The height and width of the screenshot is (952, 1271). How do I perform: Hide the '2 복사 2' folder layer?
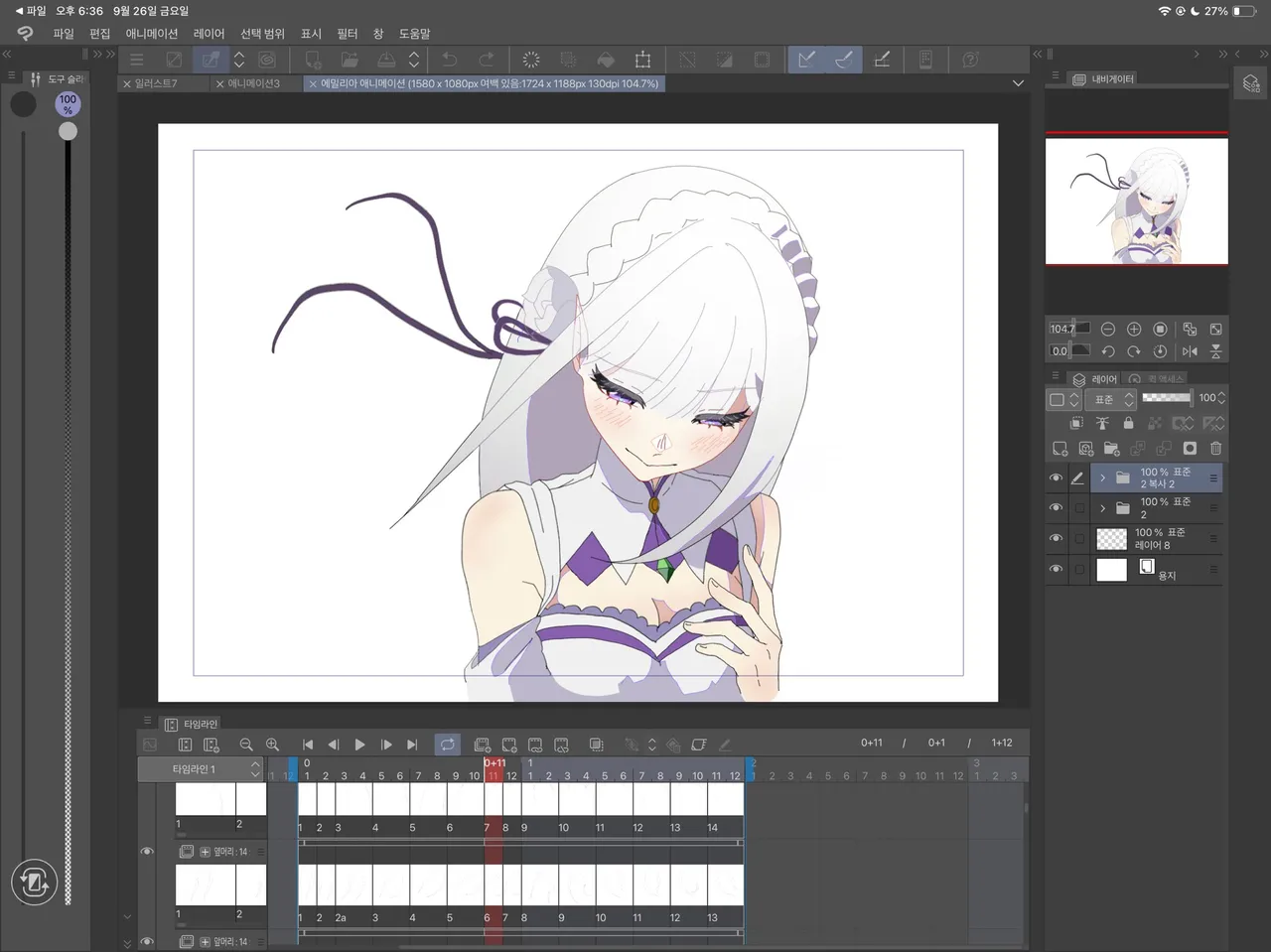tap(1056, 478)
